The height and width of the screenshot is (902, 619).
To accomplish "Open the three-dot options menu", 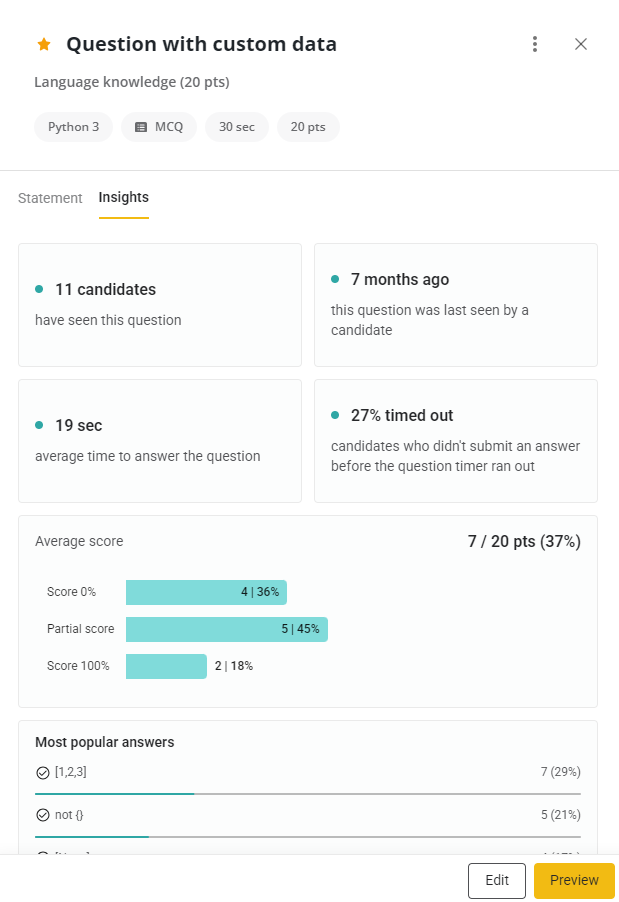I will click(x=535, y=44).
